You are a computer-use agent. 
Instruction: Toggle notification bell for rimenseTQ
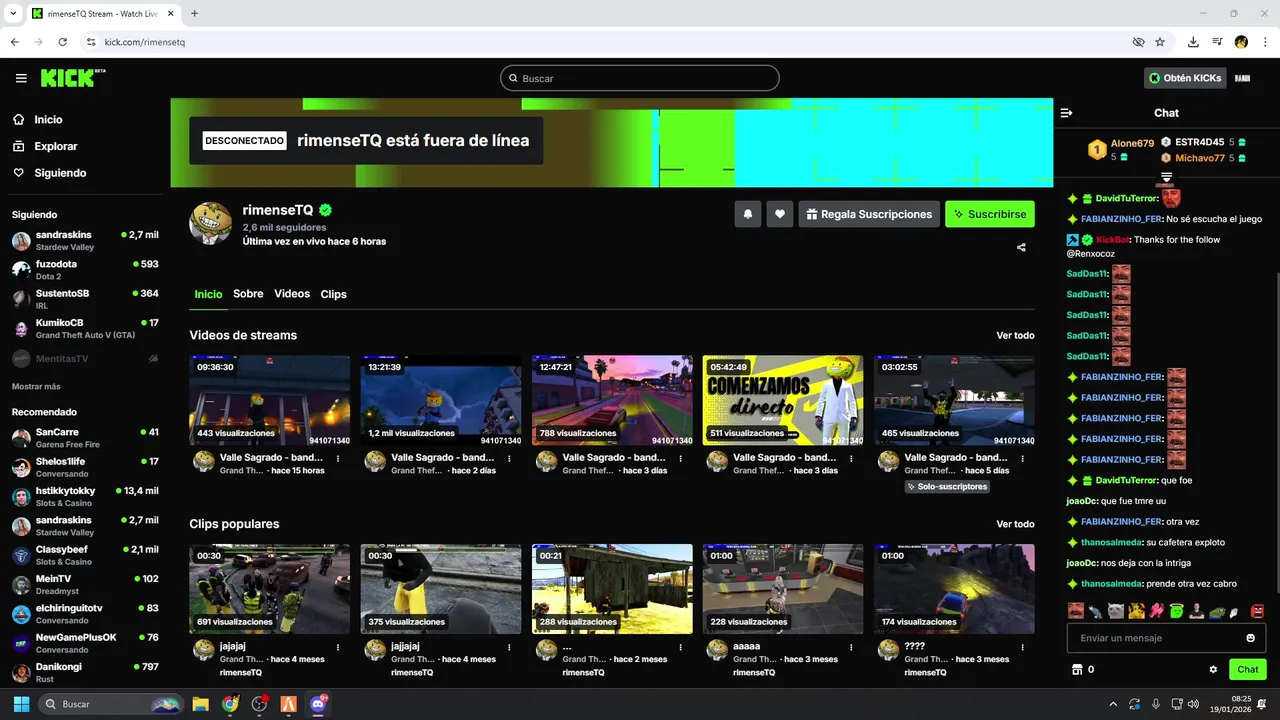coord(747,214)
